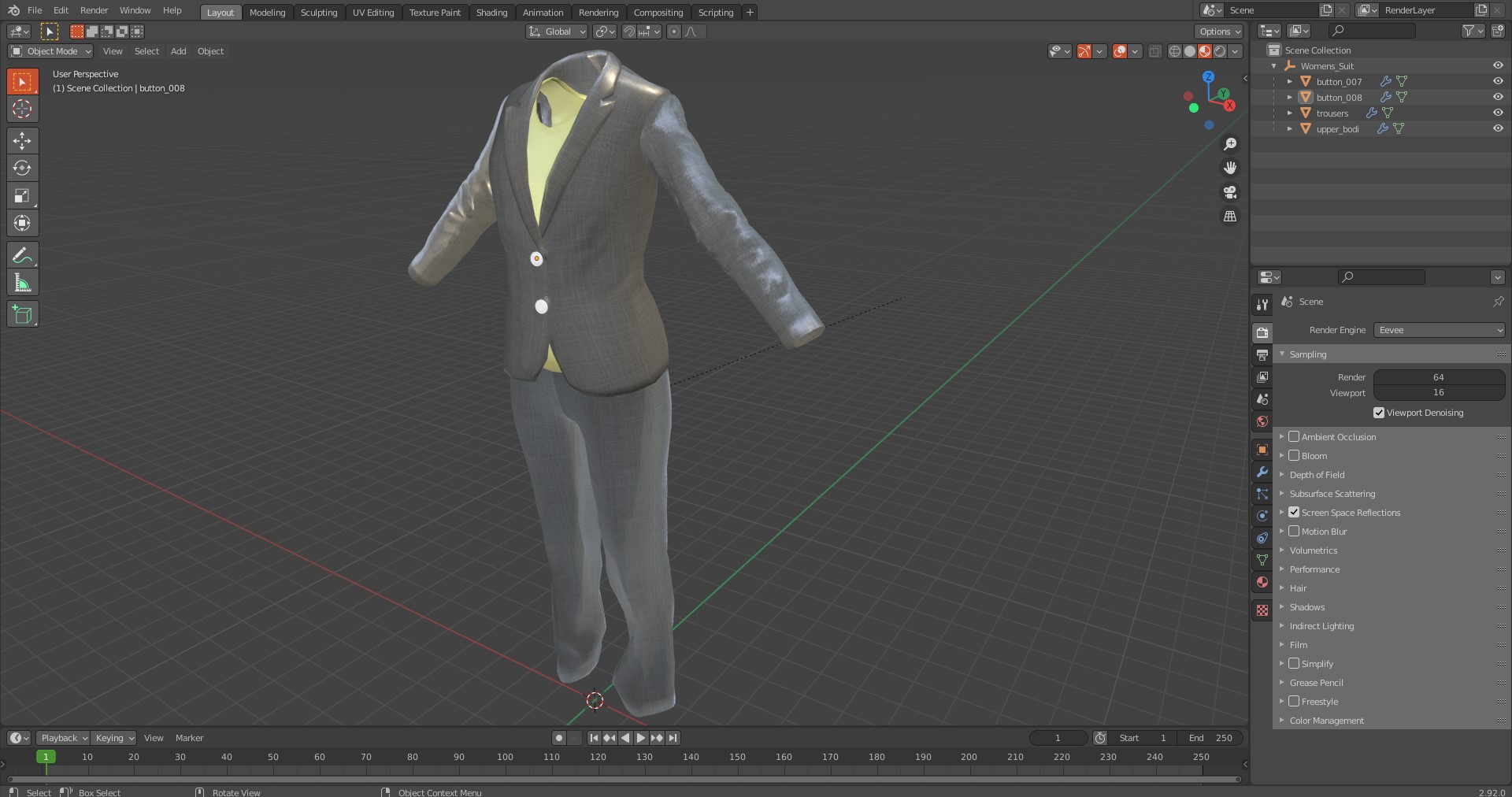Switch to wireframe viewport shading
The height and width of the screenshot is (797, 1512).
pos(1175,51)
